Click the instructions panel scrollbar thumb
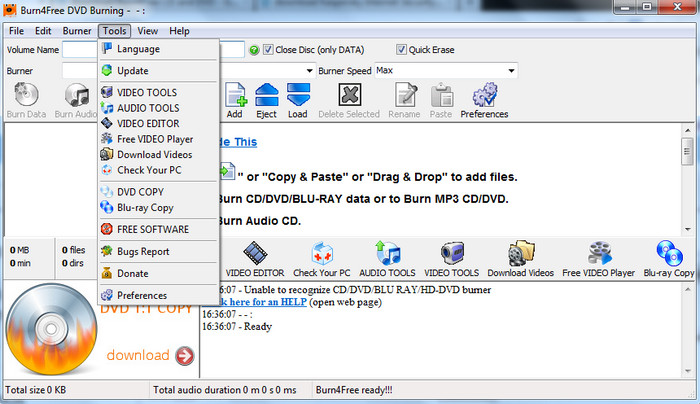 click(687, 152)
